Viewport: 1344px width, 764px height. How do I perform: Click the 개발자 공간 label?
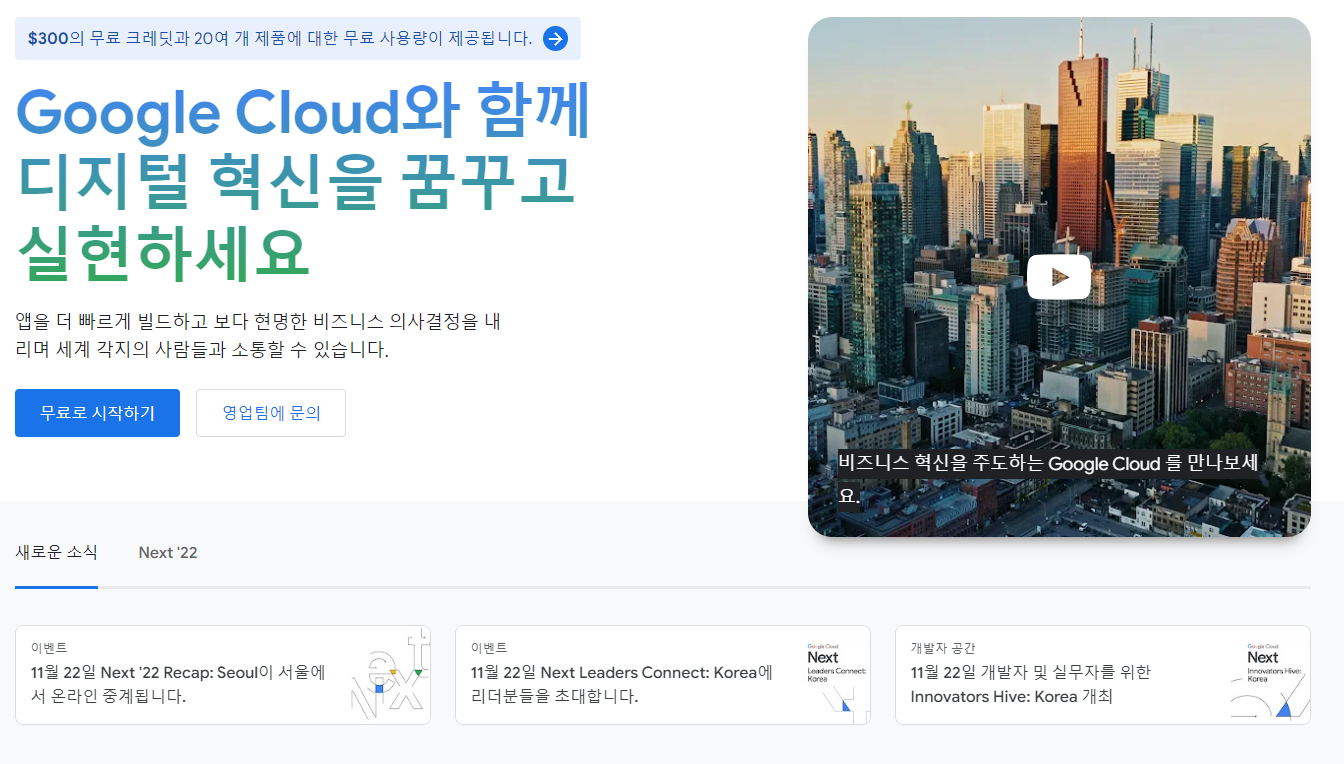pos(943,648)
